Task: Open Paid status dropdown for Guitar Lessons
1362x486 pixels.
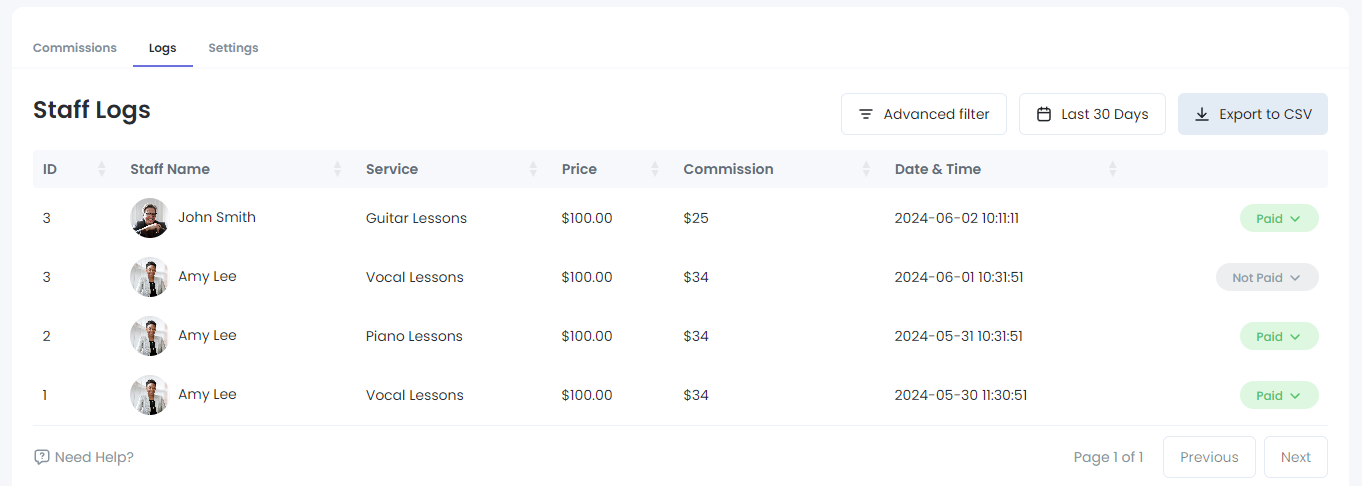Action: coord(1279,218)
